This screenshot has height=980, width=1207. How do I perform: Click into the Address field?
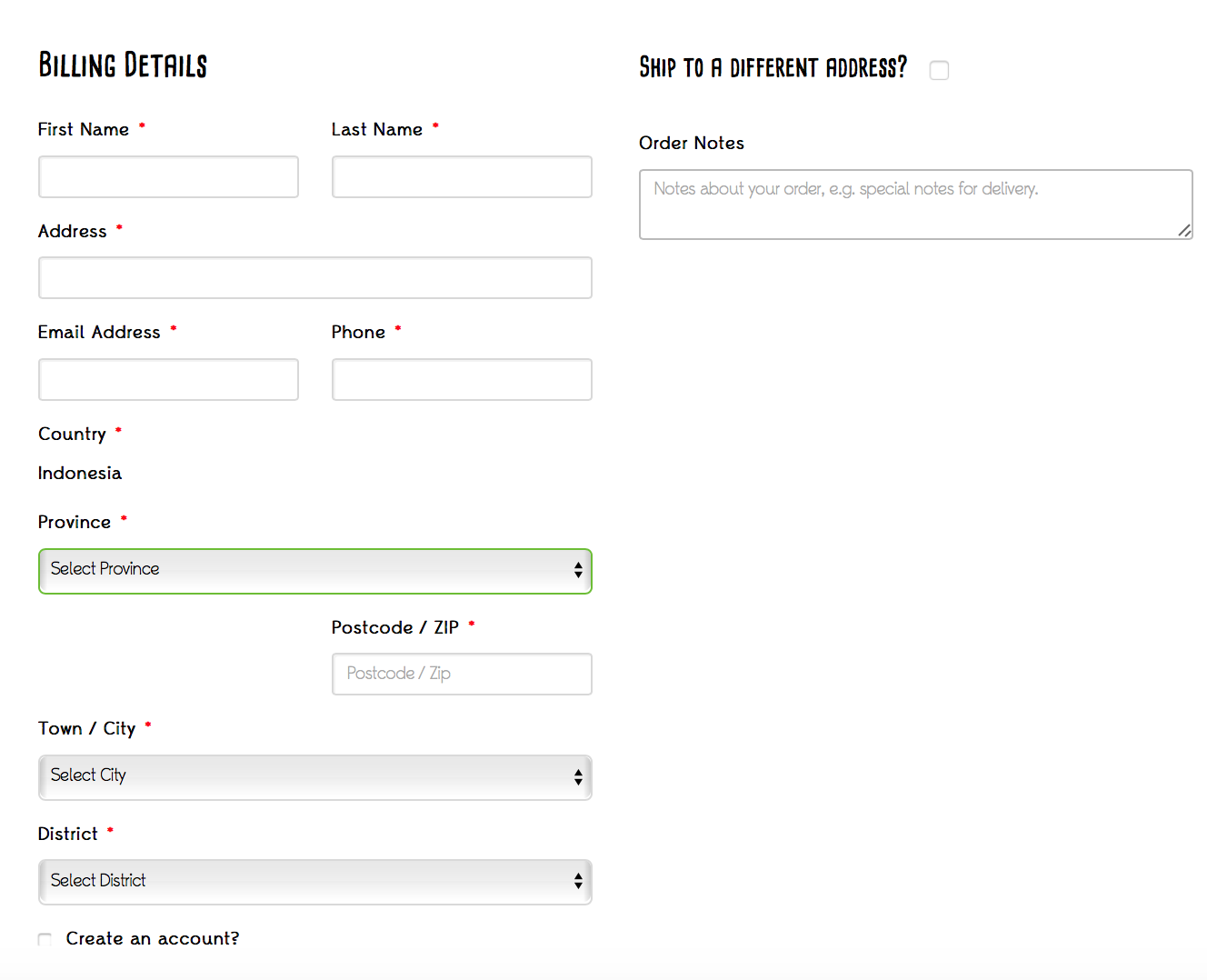[x=314, y=277]
